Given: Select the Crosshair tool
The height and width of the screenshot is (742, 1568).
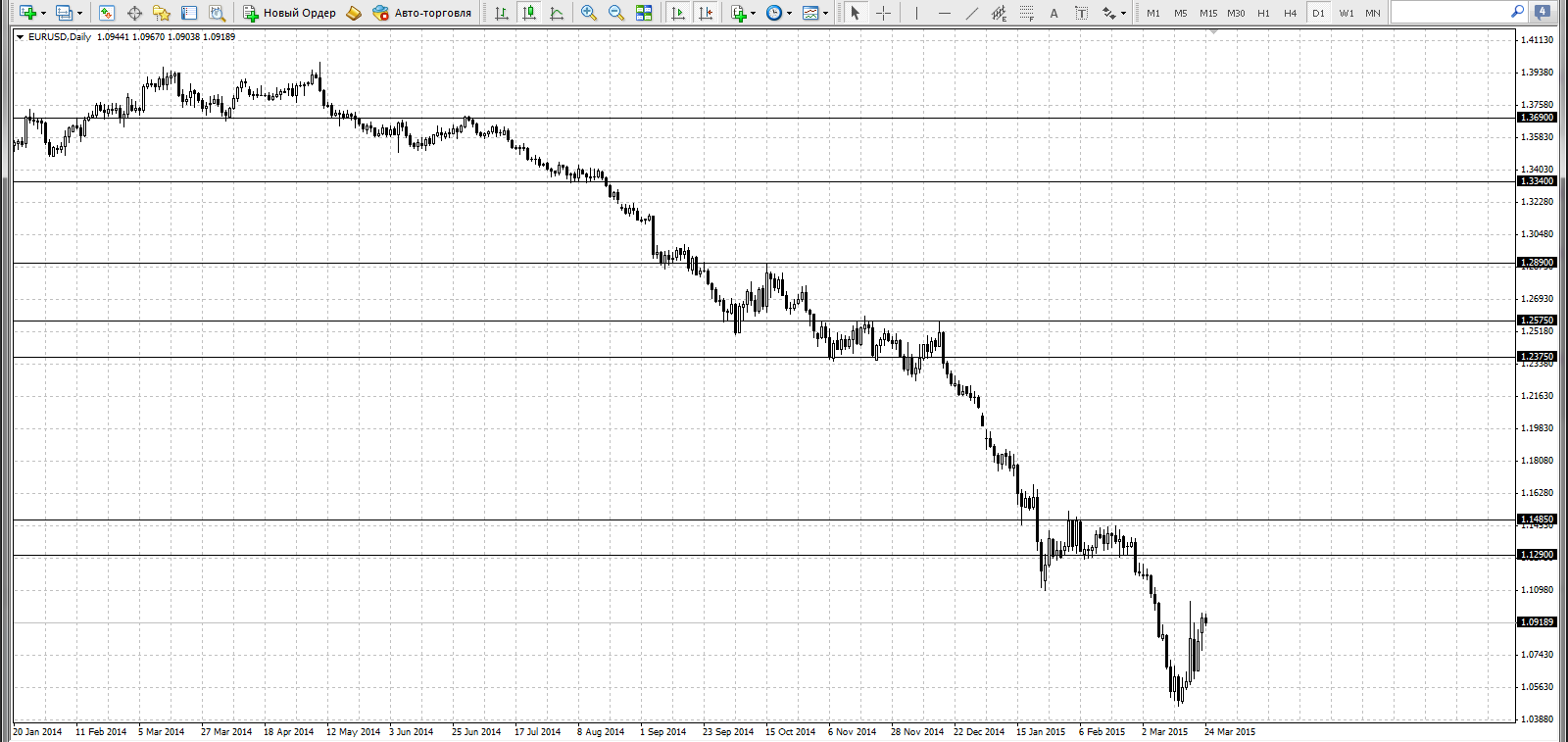Looking at the screenshot, I should [x=883, y=13].
